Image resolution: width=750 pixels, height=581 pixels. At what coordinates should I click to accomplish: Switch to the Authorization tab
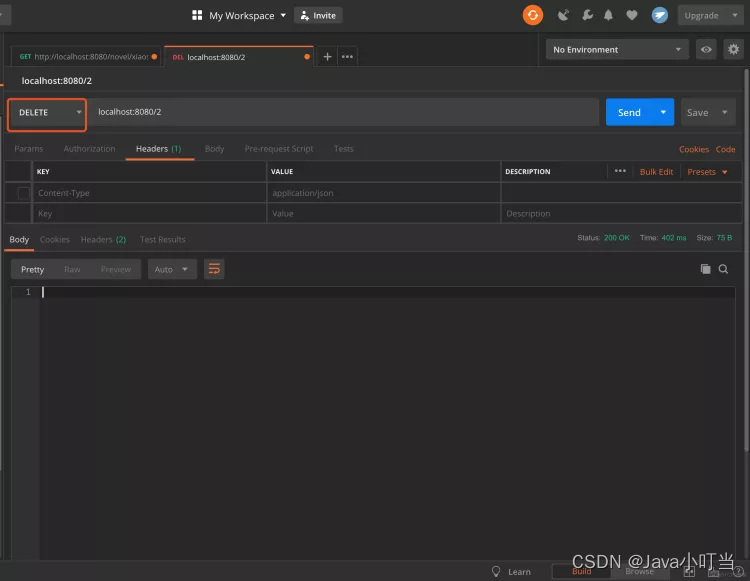point(89,149)
